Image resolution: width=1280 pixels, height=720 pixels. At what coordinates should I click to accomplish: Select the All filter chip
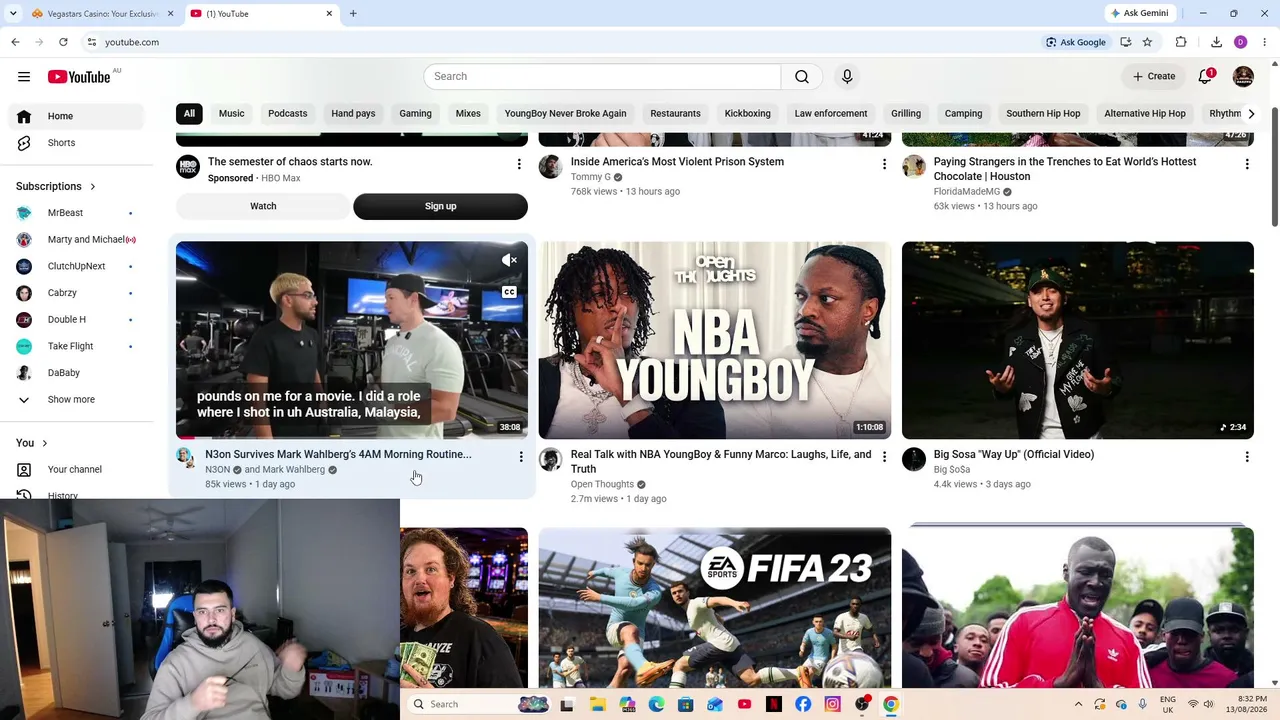point(189,114)
